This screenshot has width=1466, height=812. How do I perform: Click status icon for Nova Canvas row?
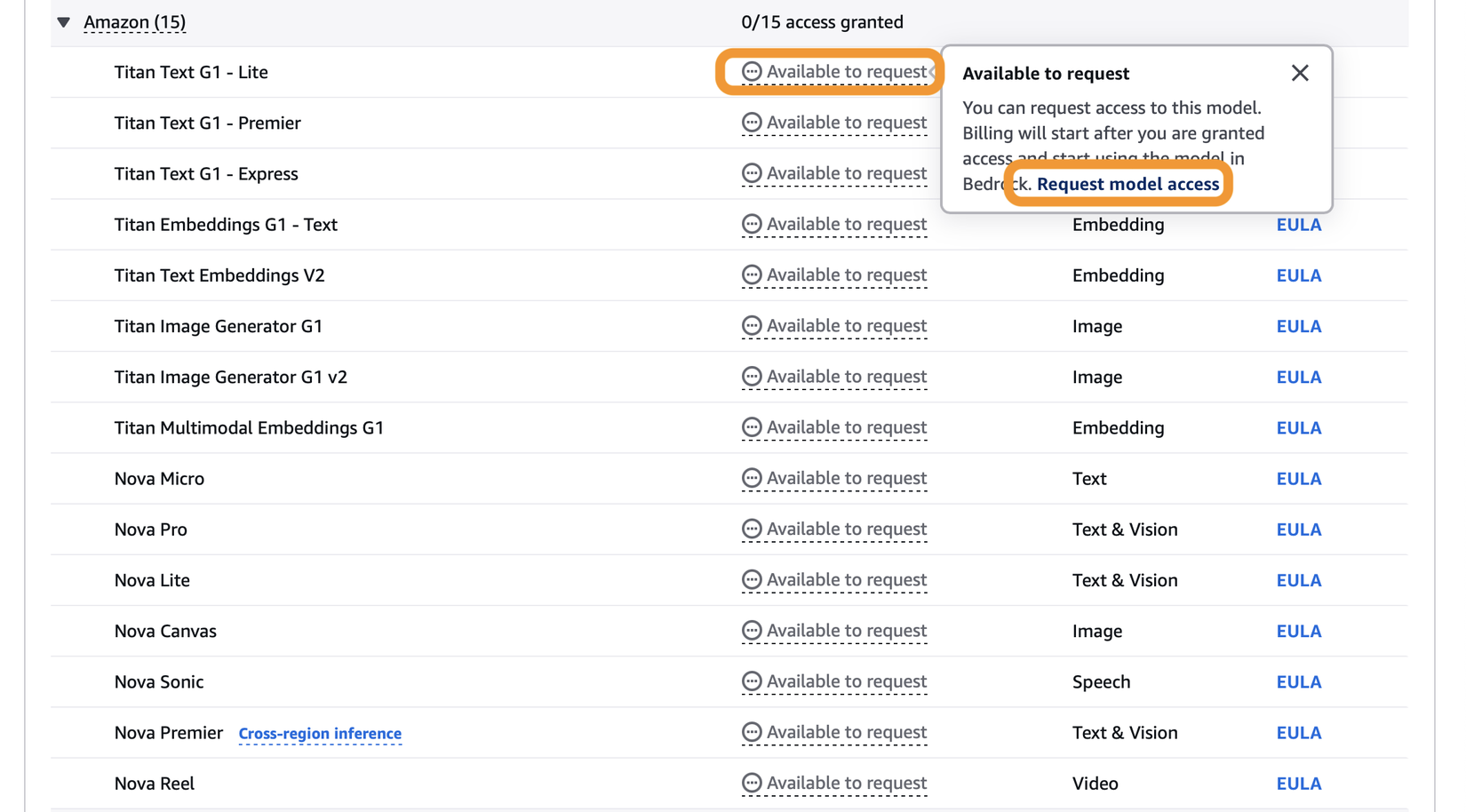(x=752, y=631)
